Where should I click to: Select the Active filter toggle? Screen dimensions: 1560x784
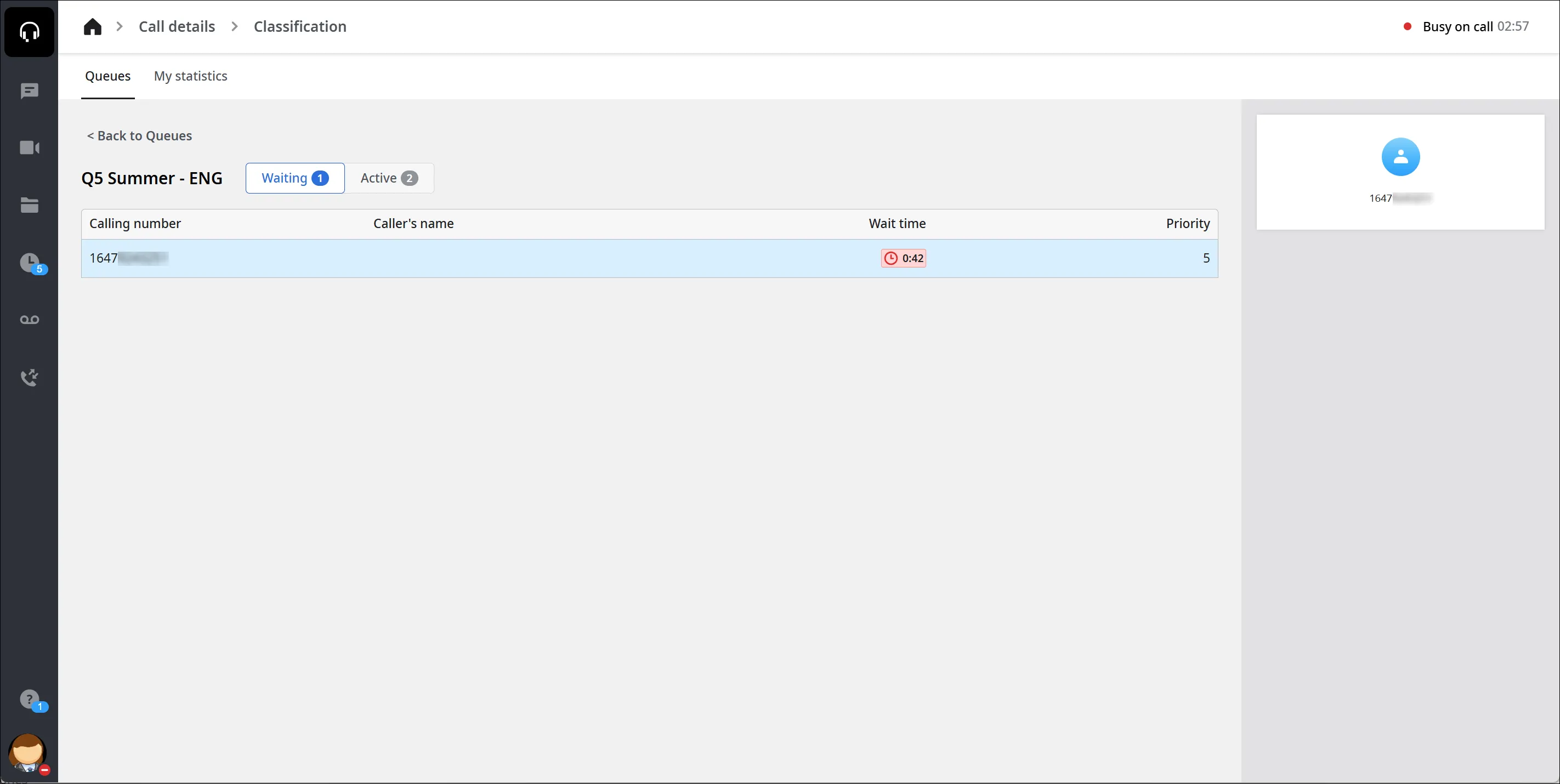point(389,178)
